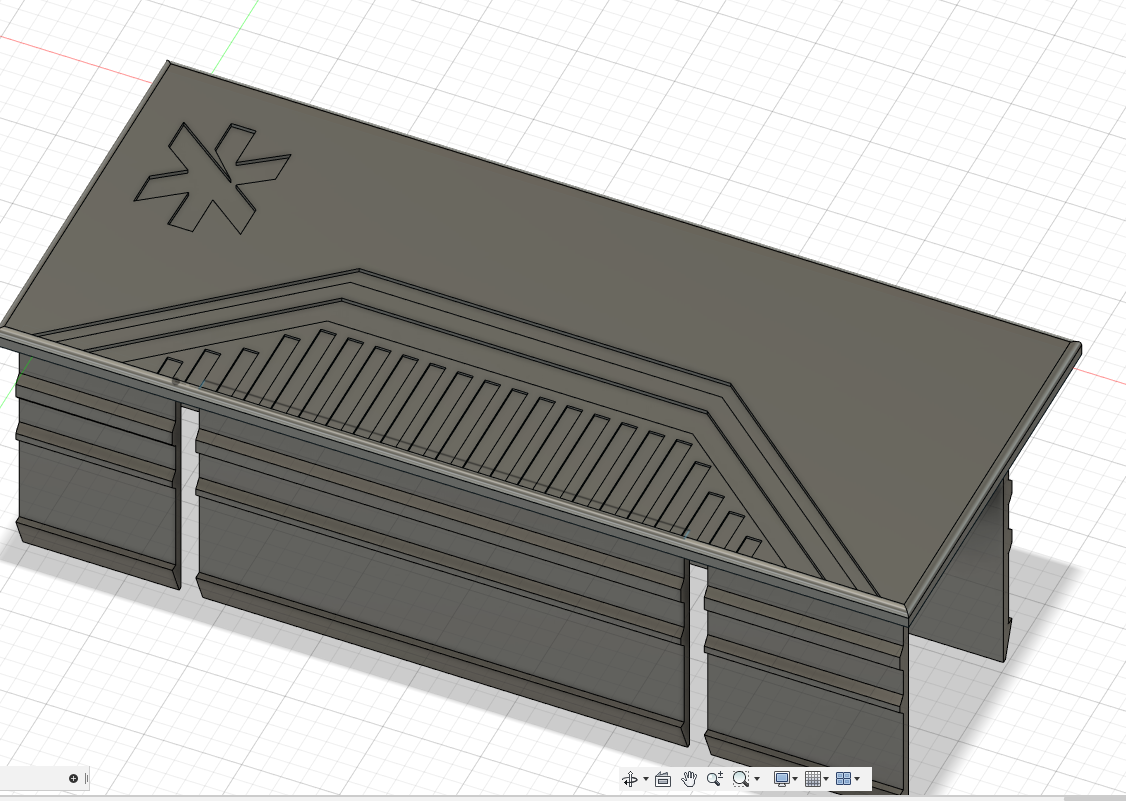The image size is (1126, 801).
Task: Expand the Display Settings dropdown arrow
Action: (795, 779)
